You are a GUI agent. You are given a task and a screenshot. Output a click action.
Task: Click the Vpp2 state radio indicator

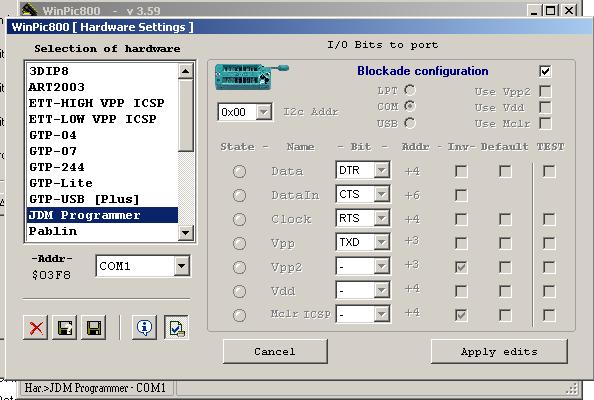[x=239, y=267]
